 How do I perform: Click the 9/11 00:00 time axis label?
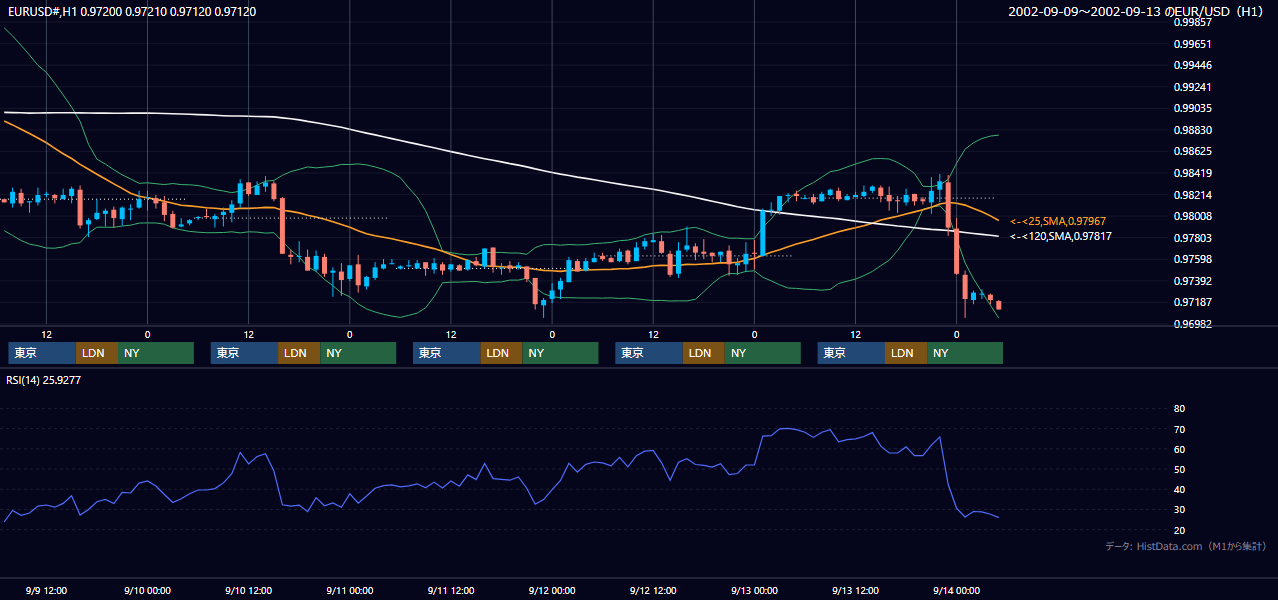click(350, 590)
